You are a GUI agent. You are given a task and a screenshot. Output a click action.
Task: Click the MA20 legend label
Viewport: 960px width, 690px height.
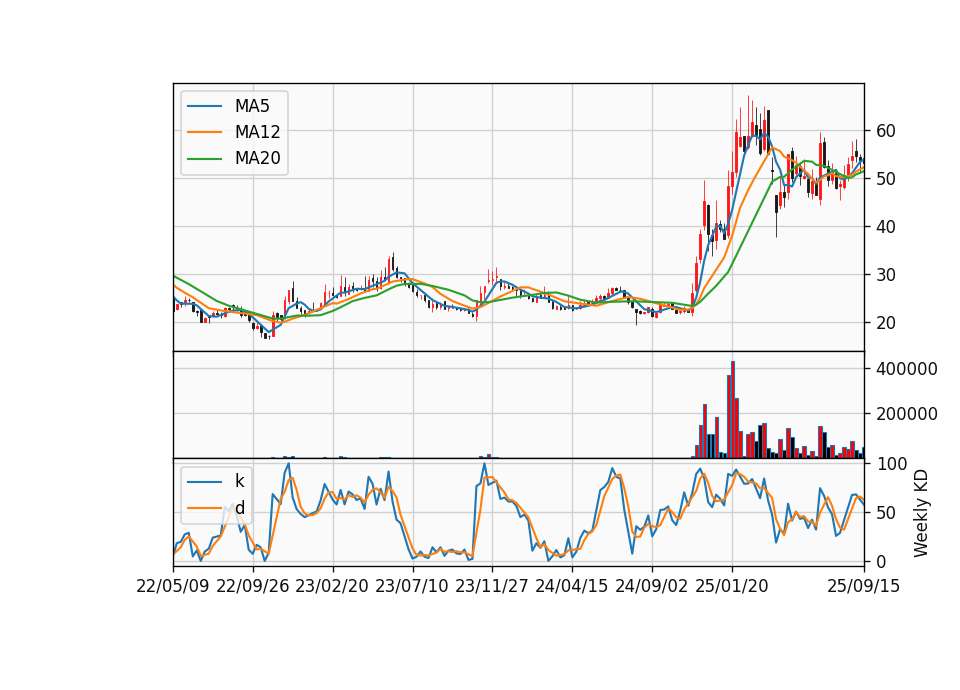click(x=257, y=158)
